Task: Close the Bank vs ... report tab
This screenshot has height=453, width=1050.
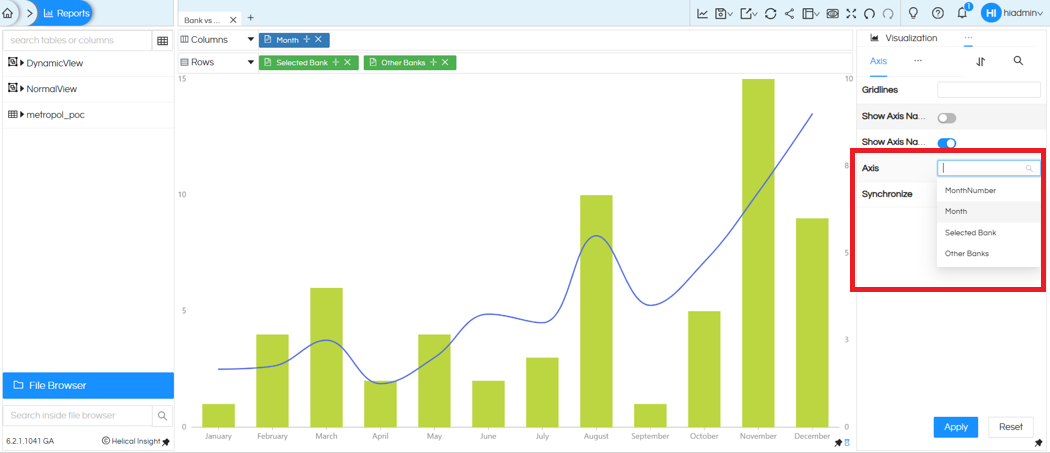Action: 233,20
